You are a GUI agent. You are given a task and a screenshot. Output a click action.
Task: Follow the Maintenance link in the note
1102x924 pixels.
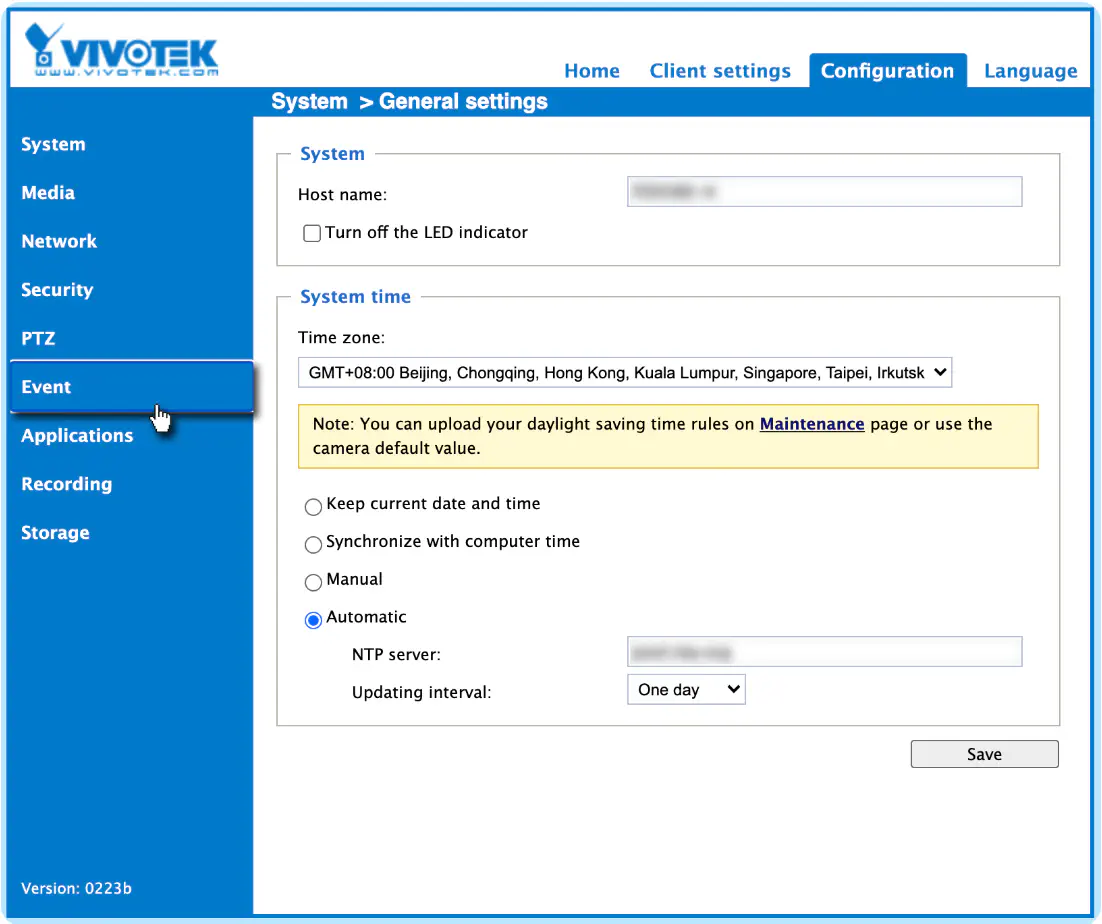pos(812,424)
